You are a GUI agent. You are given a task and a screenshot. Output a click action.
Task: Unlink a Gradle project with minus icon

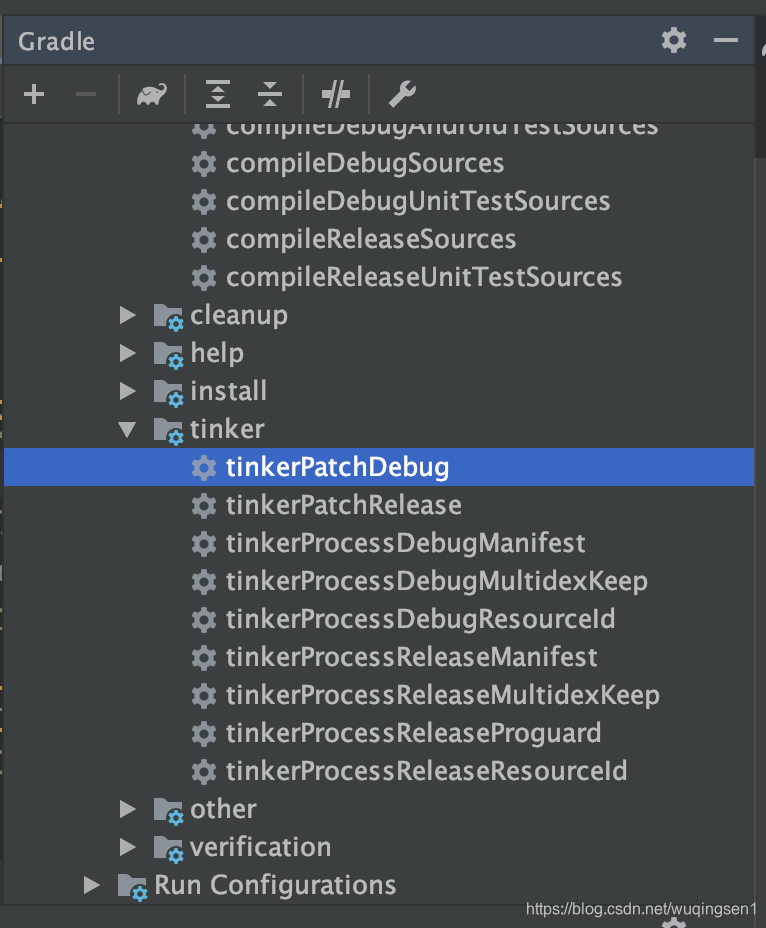[x=85, y=94]
